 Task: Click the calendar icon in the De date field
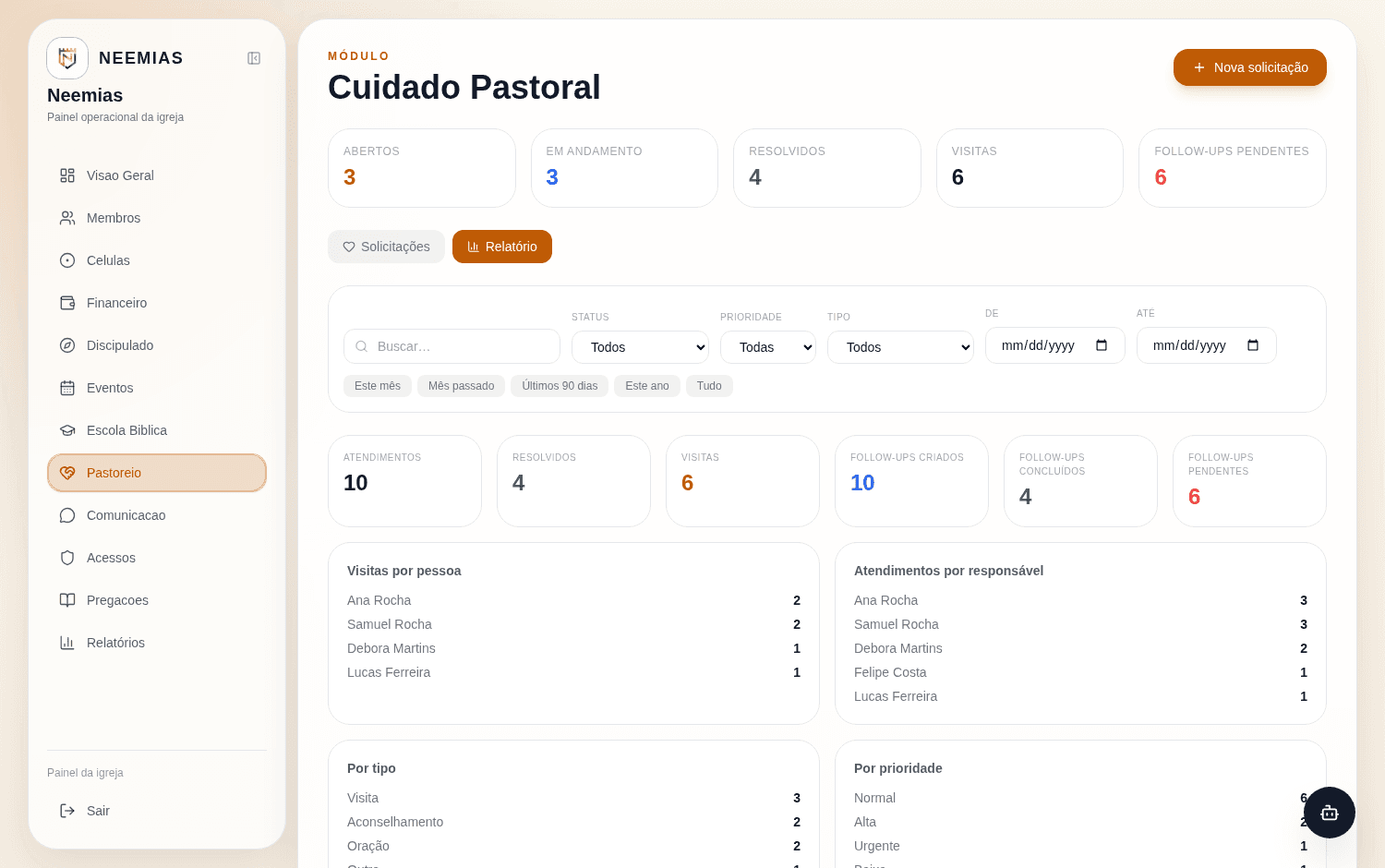pyautogui.click(x=1102, y=345)
